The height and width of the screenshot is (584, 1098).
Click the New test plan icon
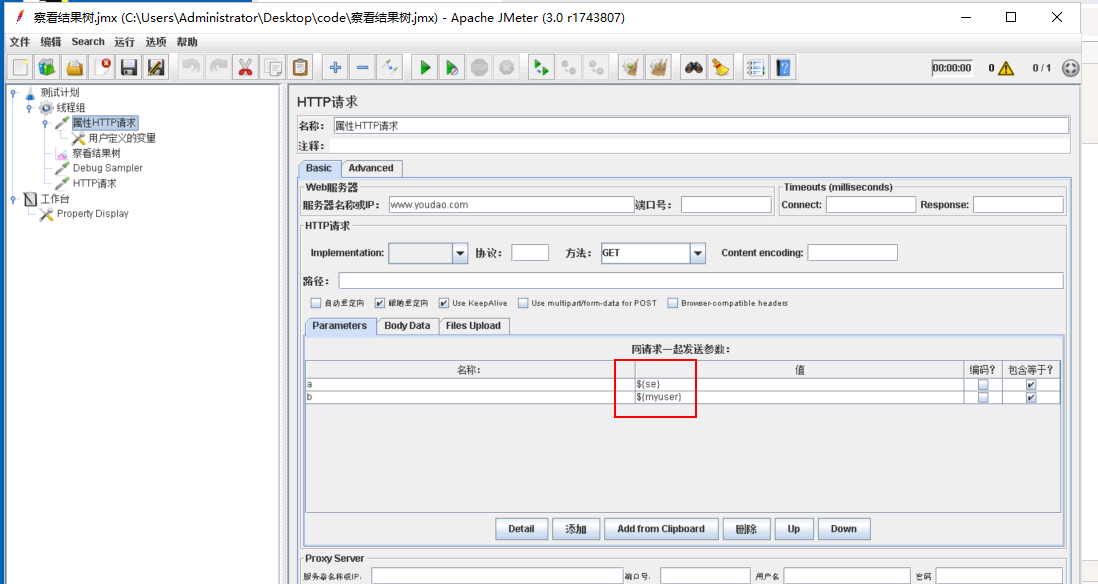click(20, 67)
